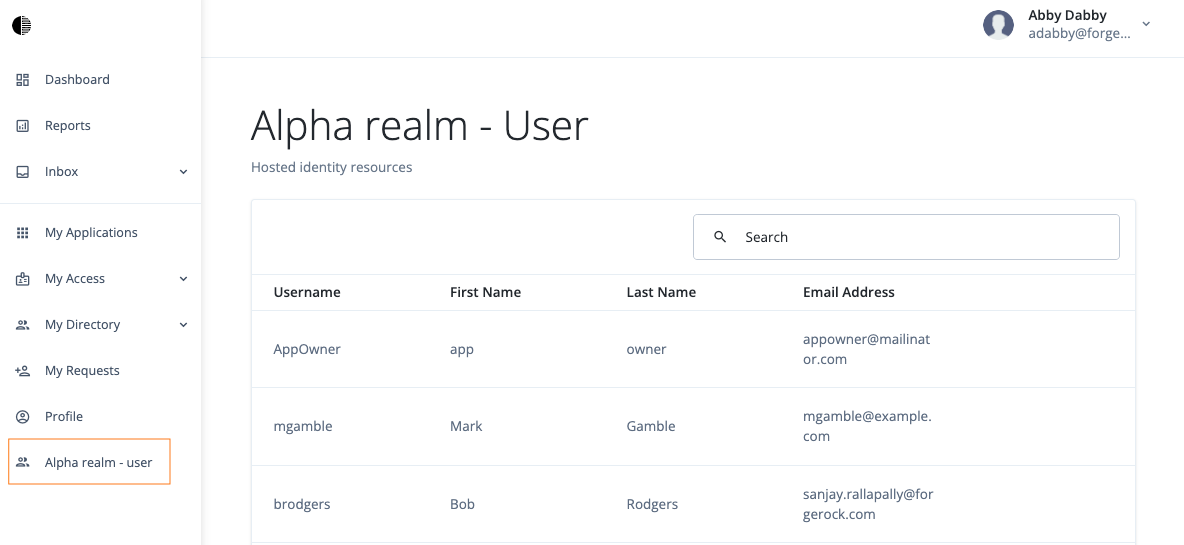
Task: Click the My Applications grid icon
Action: [23, 232]
